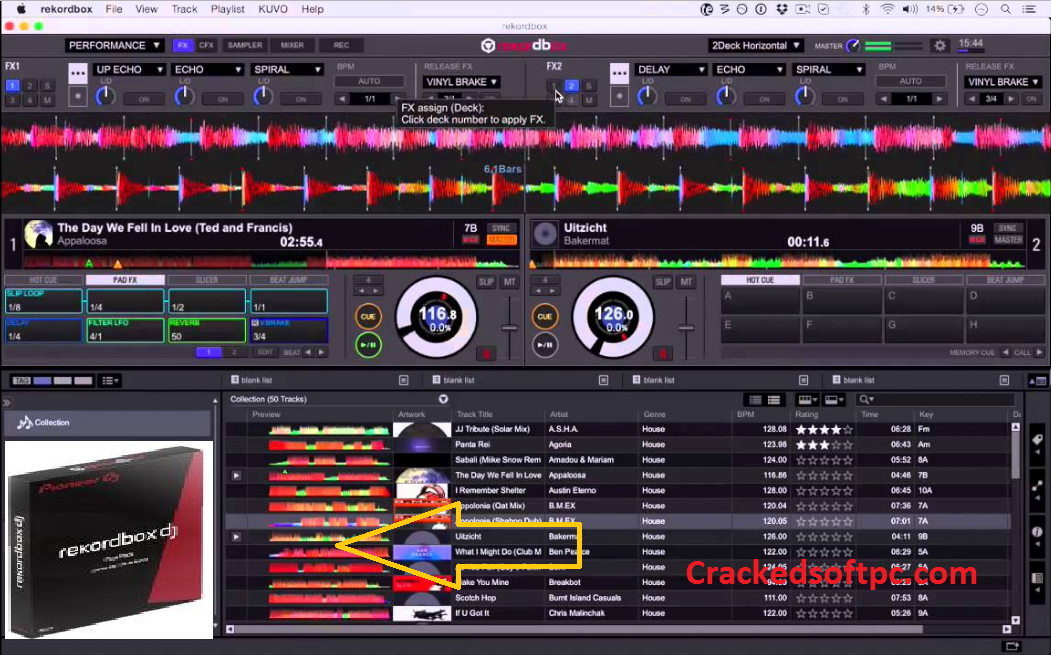The width and height of the screenshot is (1051, 655).
Task: Assign FX2 to deck 2
Action: pos(571,86)
